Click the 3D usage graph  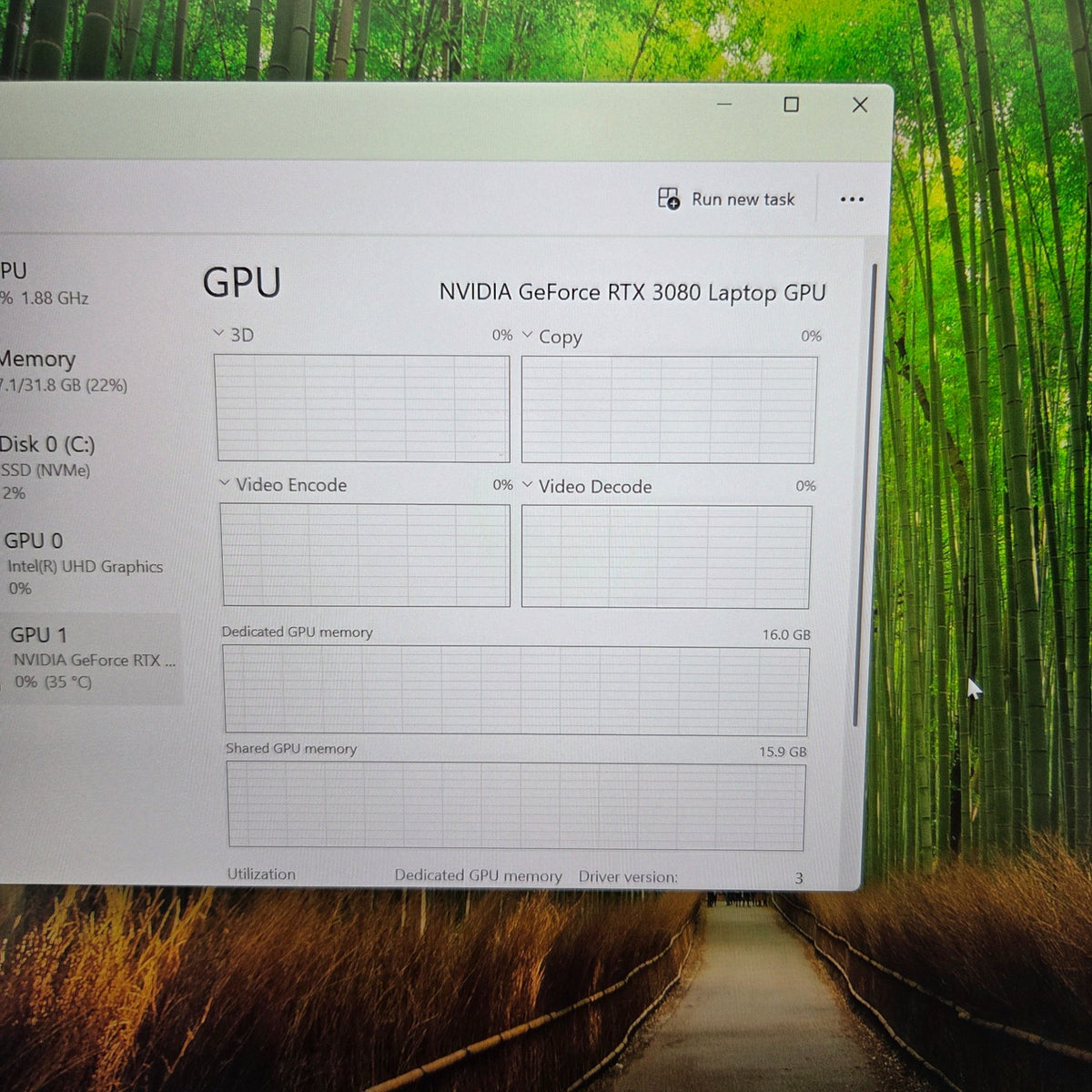363,408
